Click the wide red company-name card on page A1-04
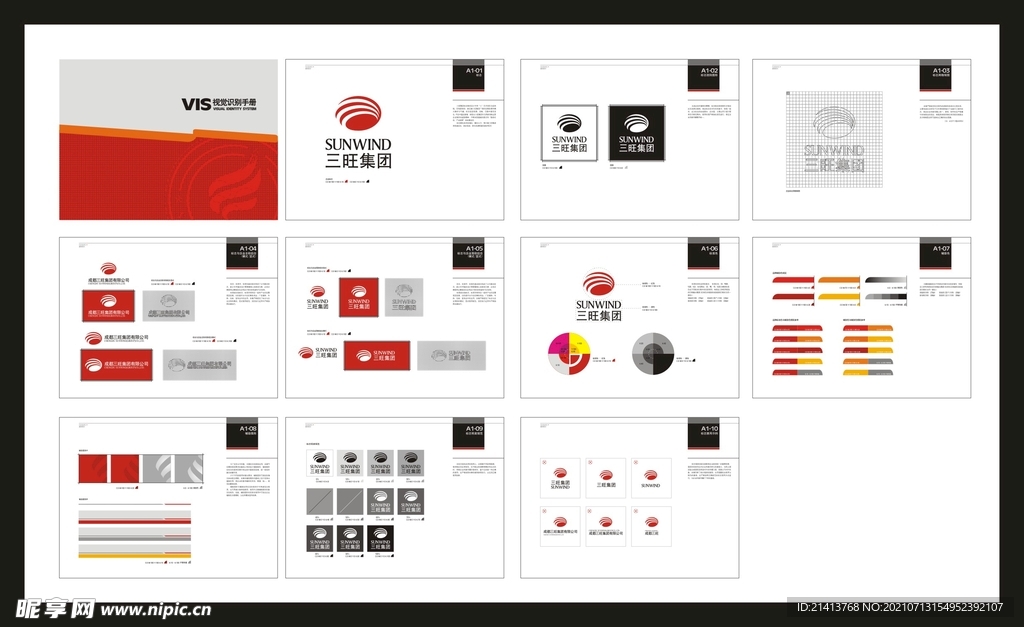This screenshot has height=627, width=1024. pos(116,364)
